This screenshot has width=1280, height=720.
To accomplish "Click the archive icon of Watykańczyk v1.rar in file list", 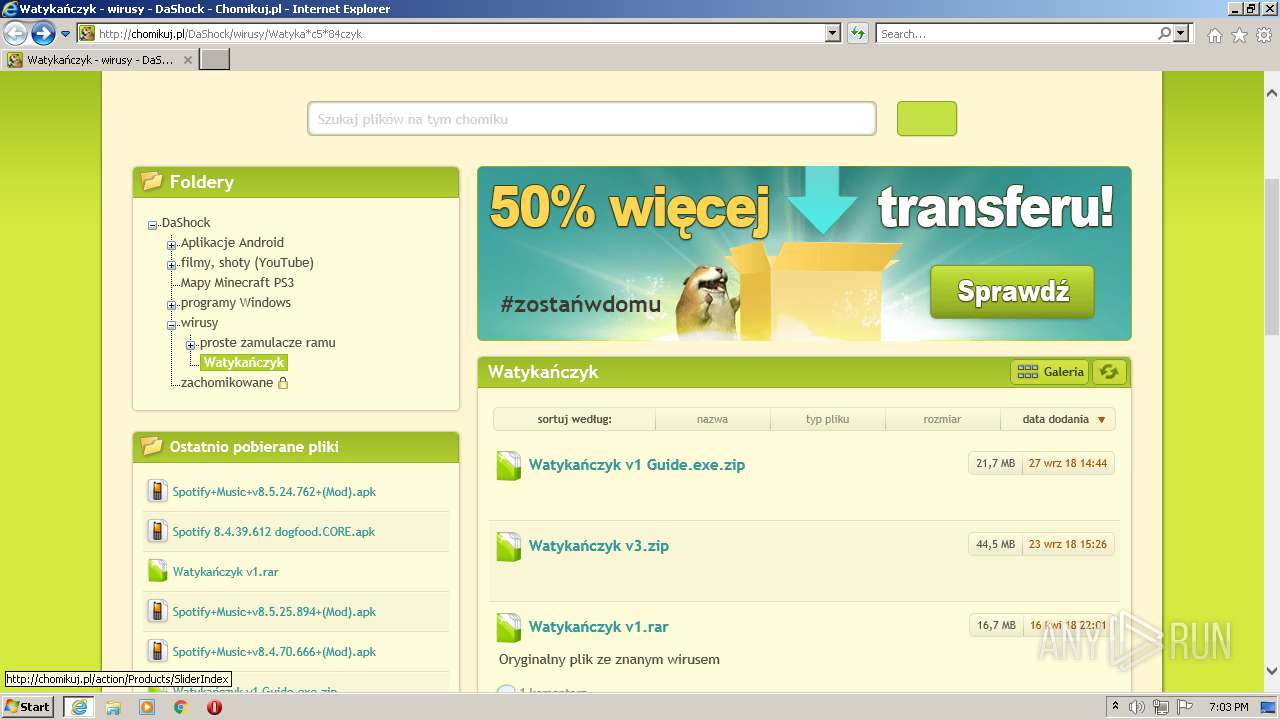I will tap(509, 627).
